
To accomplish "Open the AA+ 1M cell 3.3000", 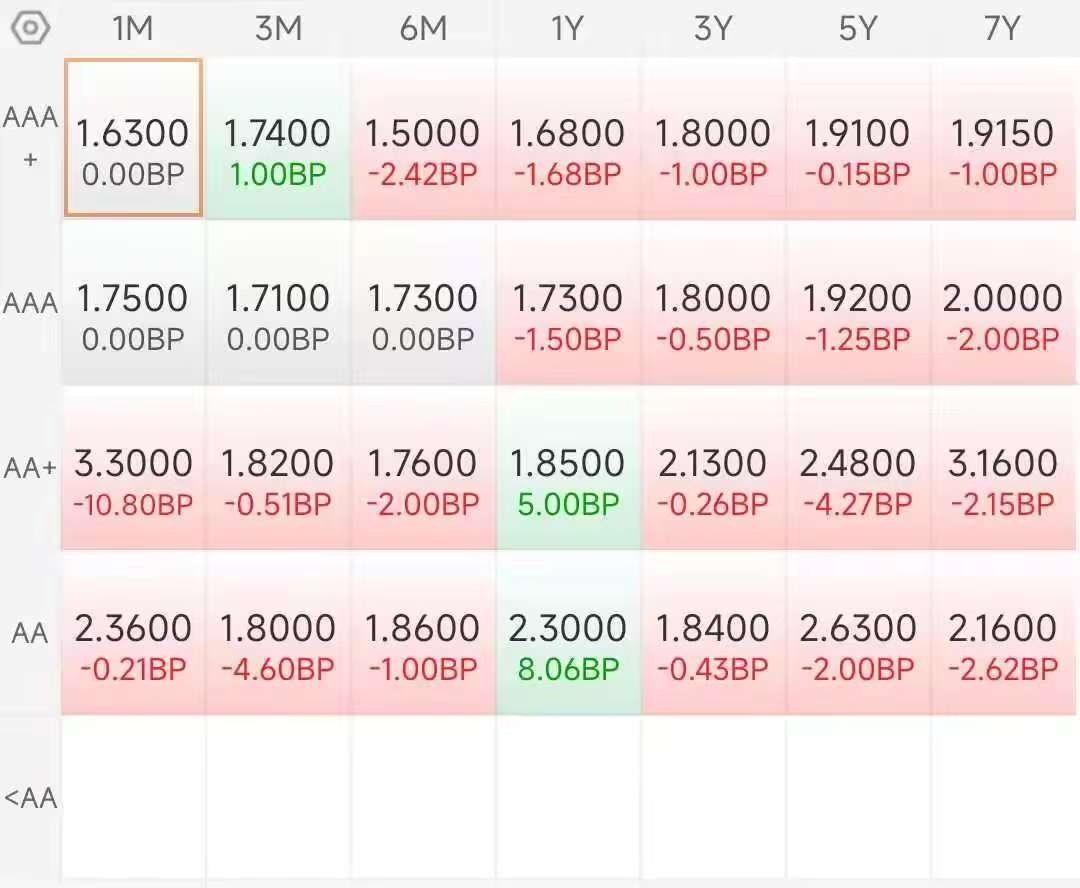I will [x=134, y=468].
